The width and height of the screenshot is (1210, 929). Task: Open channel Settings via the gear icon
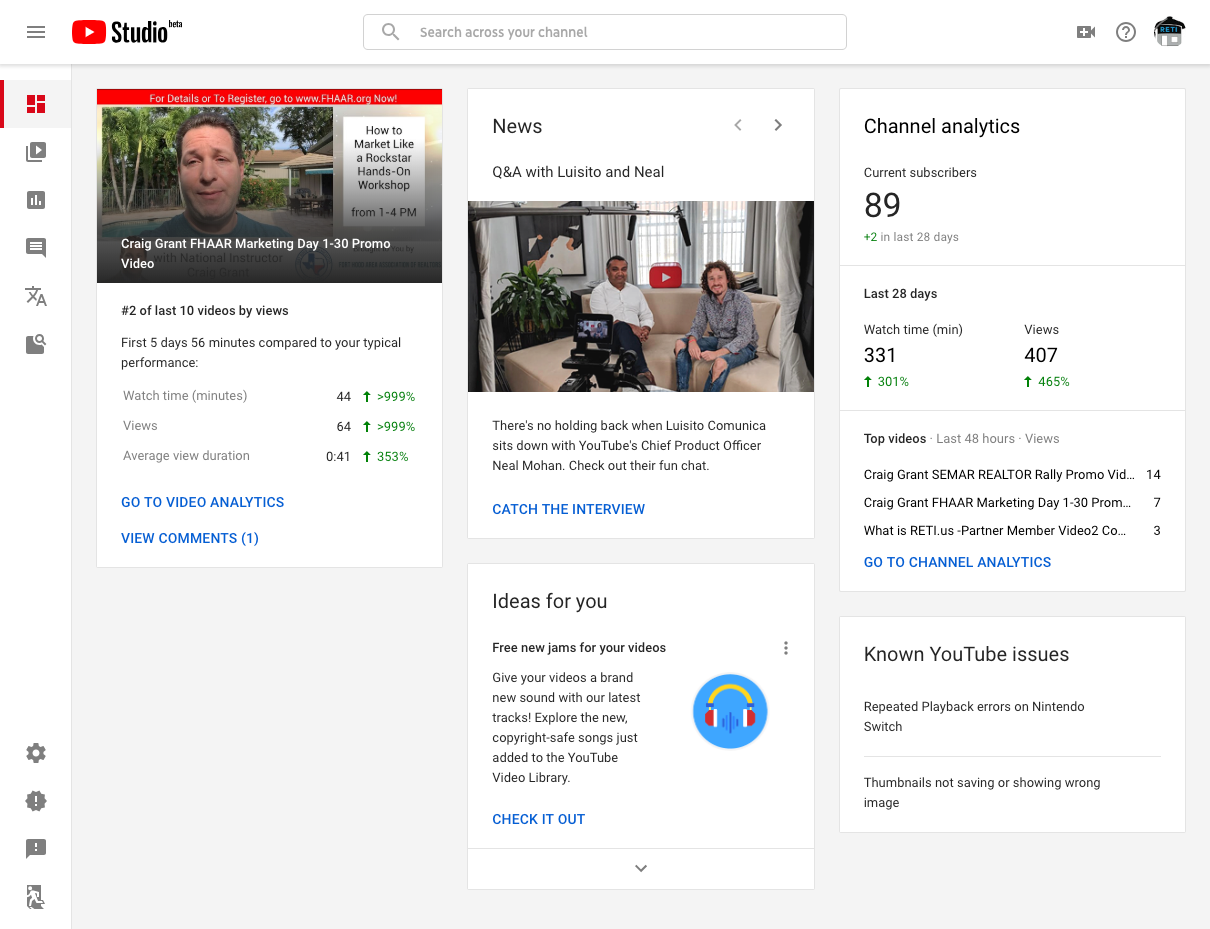(x=36, y=753)
